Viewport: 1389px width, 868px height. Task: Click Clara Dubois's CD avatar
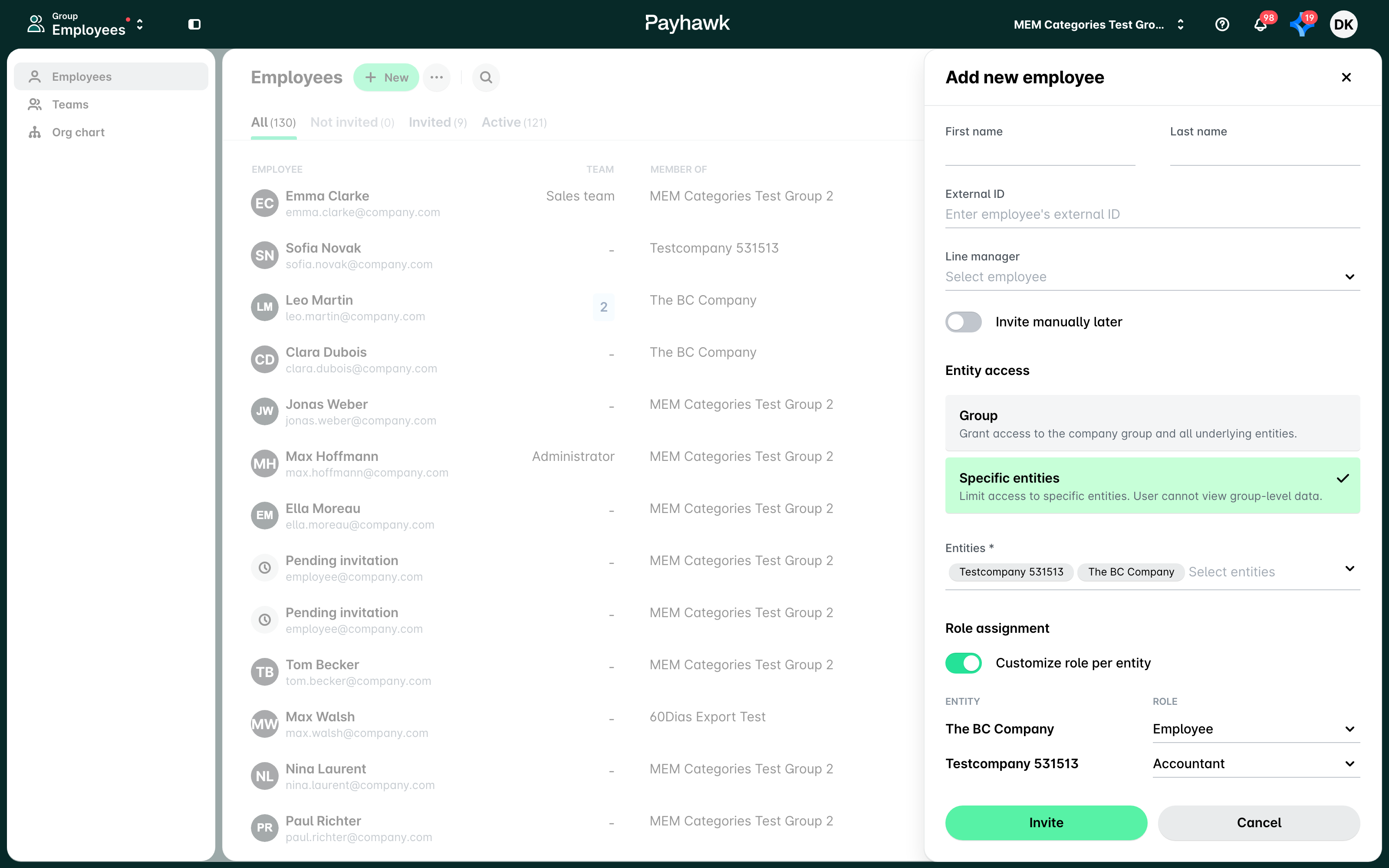pyautogui.click(x=265, y=359)
